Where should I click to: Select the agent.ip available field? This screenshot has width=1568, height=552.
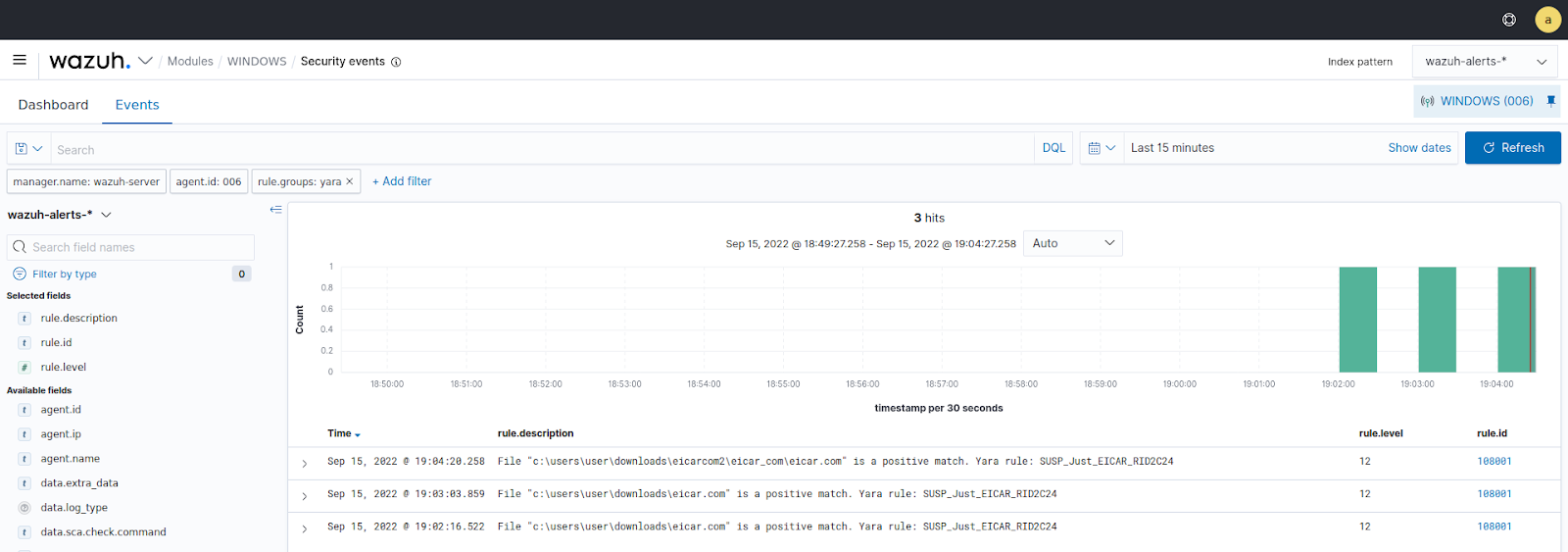61,434
